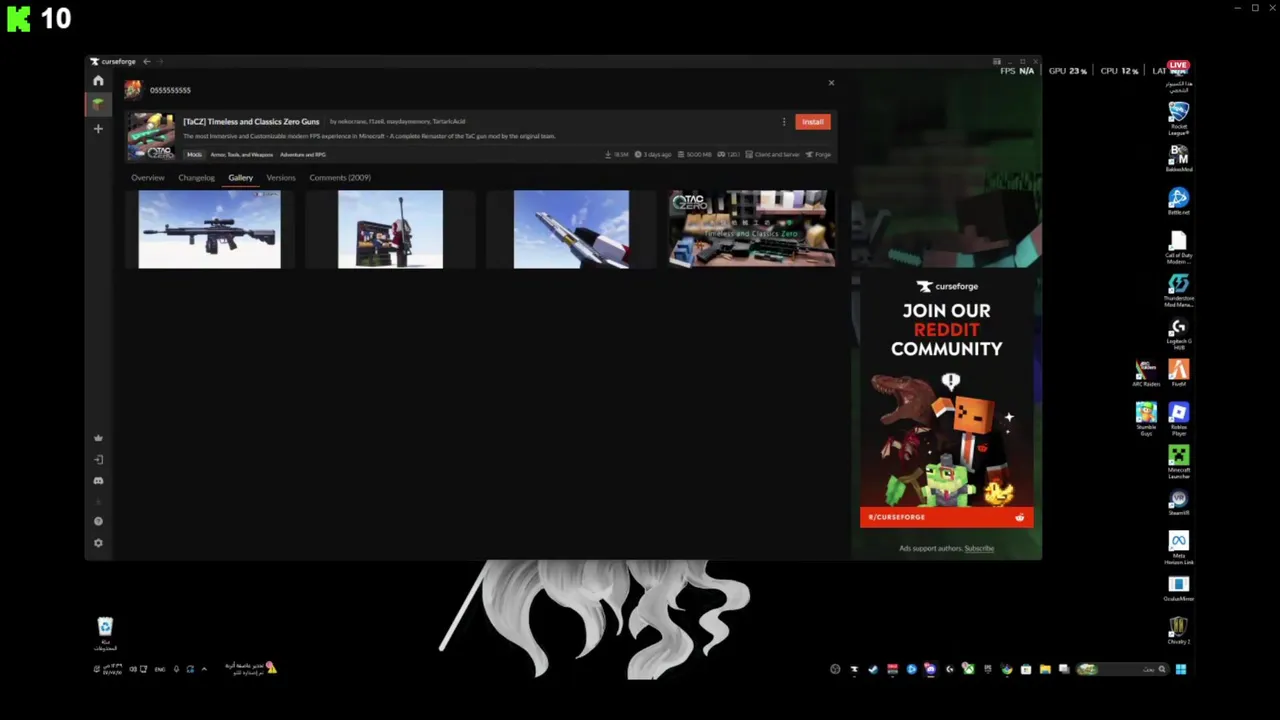Viewport: 1280px width, 720px height.
Task: Open the three-dot menu beside Install
Action: [x=784, y=122]
